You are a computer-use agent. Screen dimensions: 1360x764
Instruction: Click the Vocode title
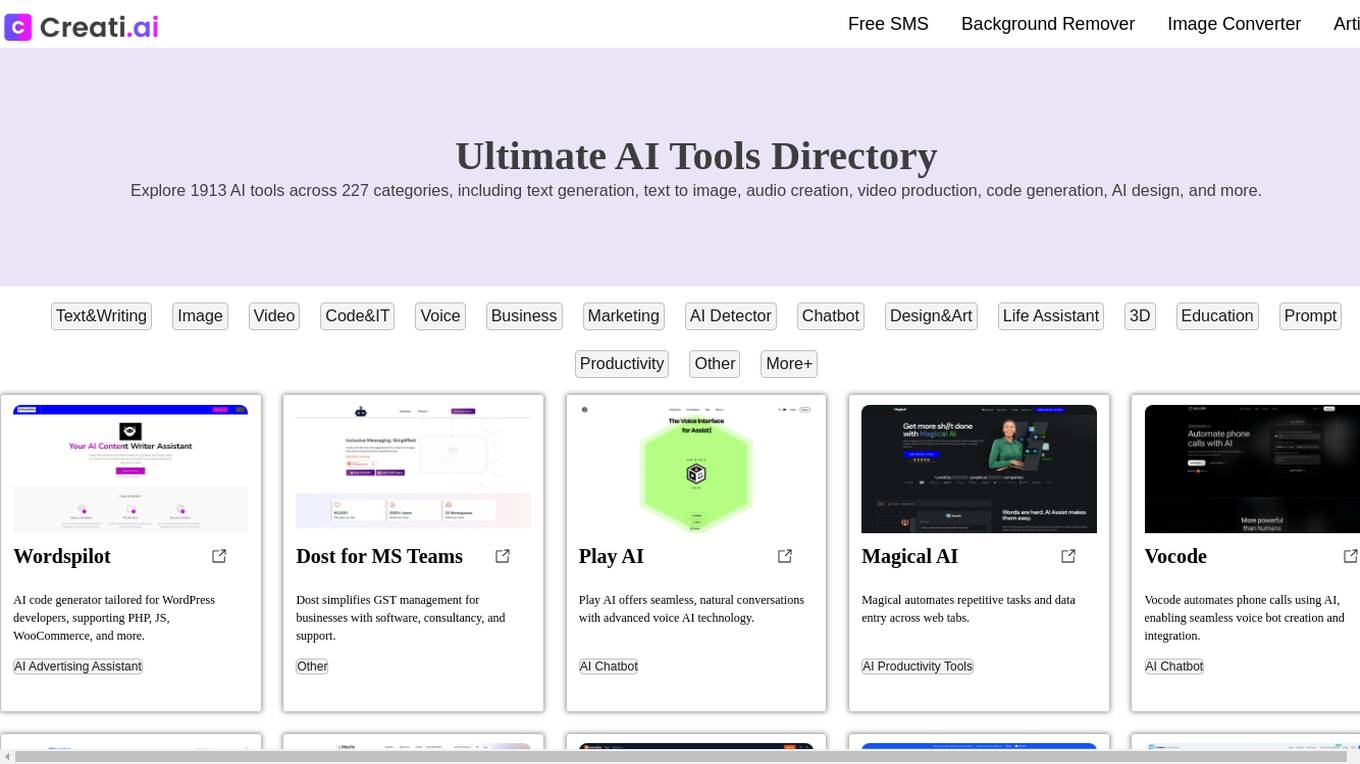1176,557
